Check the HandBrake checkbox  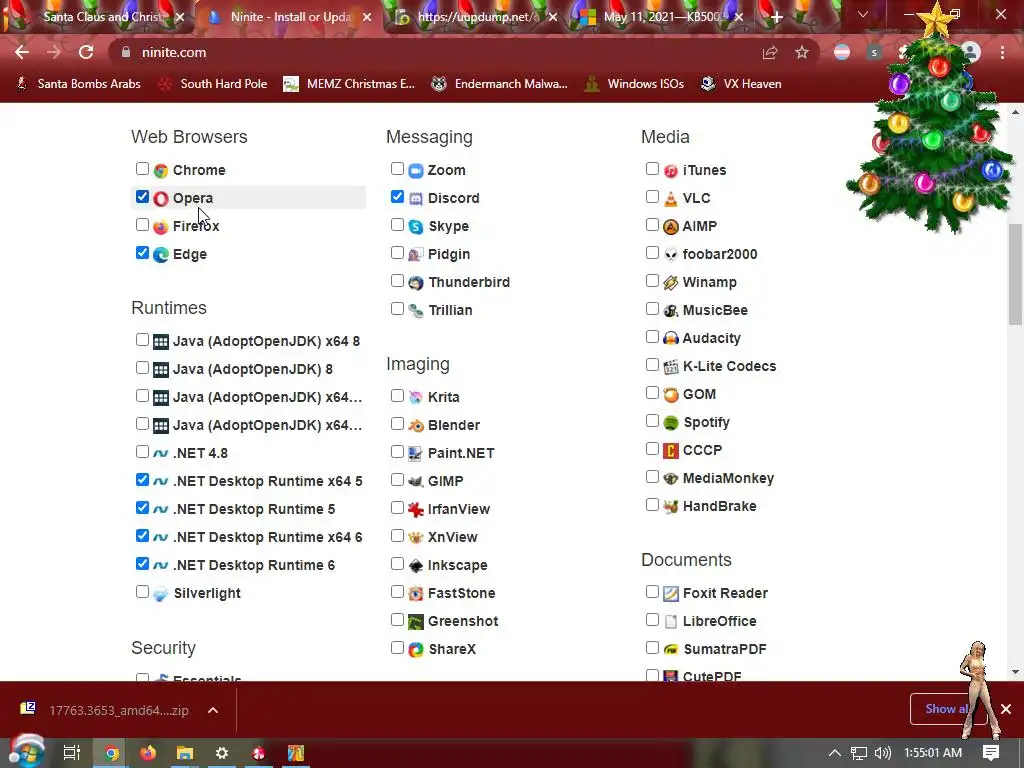[652, 504]
